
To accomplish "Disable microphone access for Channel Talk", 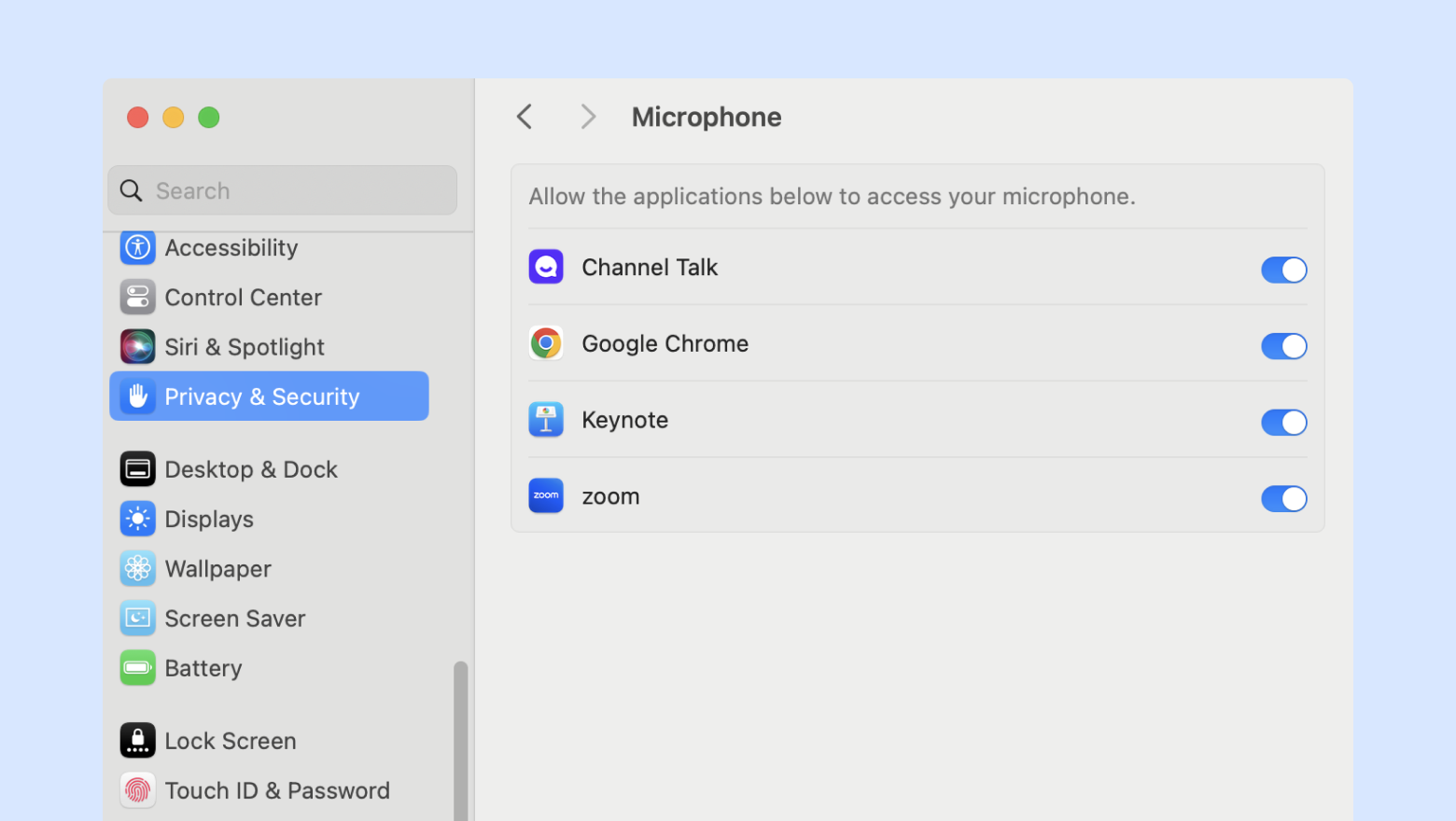I will click(x=1283, y=270).
